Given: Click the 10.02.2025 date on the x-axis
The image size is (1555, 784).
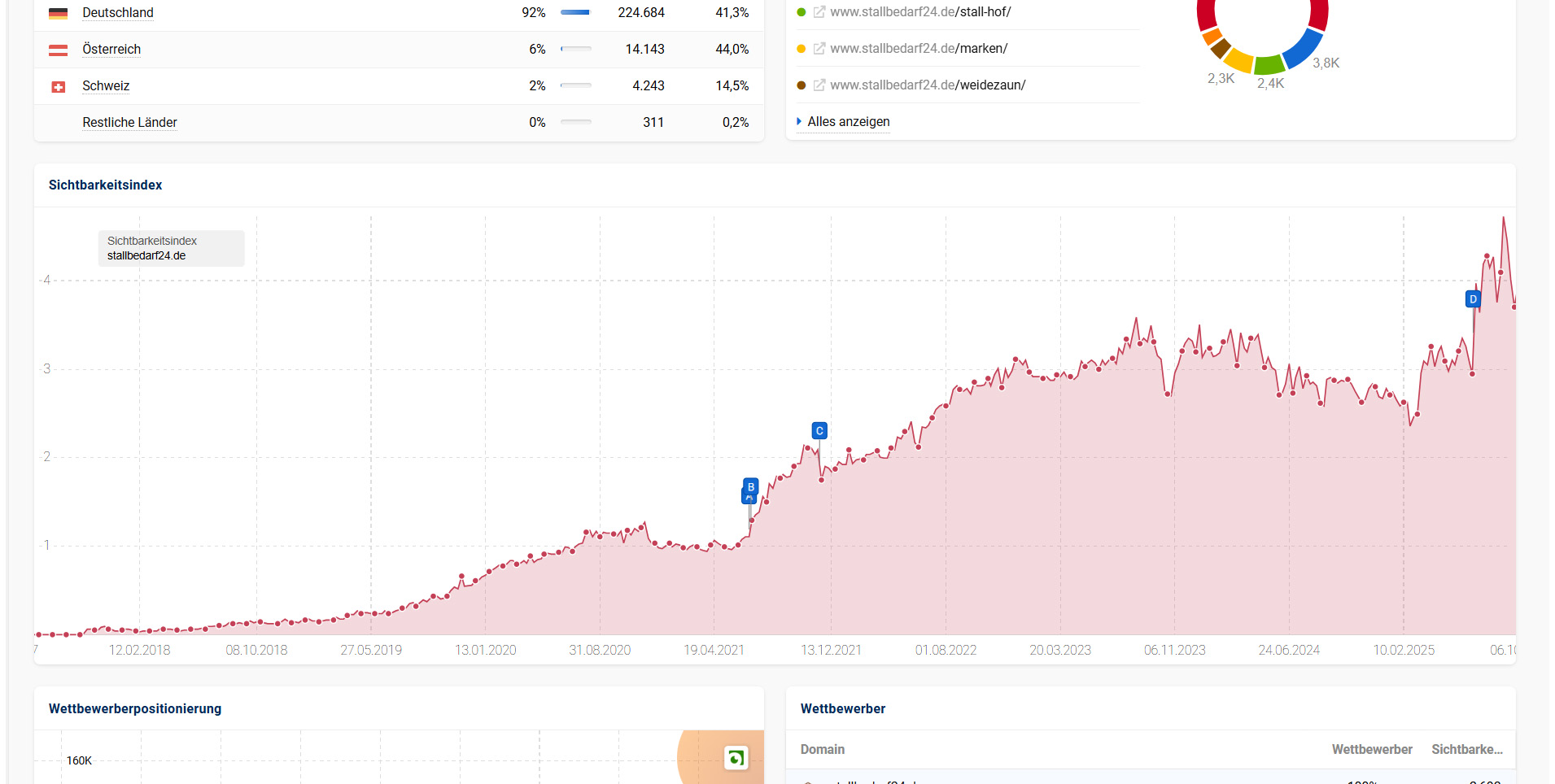Looking at the screenshot, I should point(1404,651).
